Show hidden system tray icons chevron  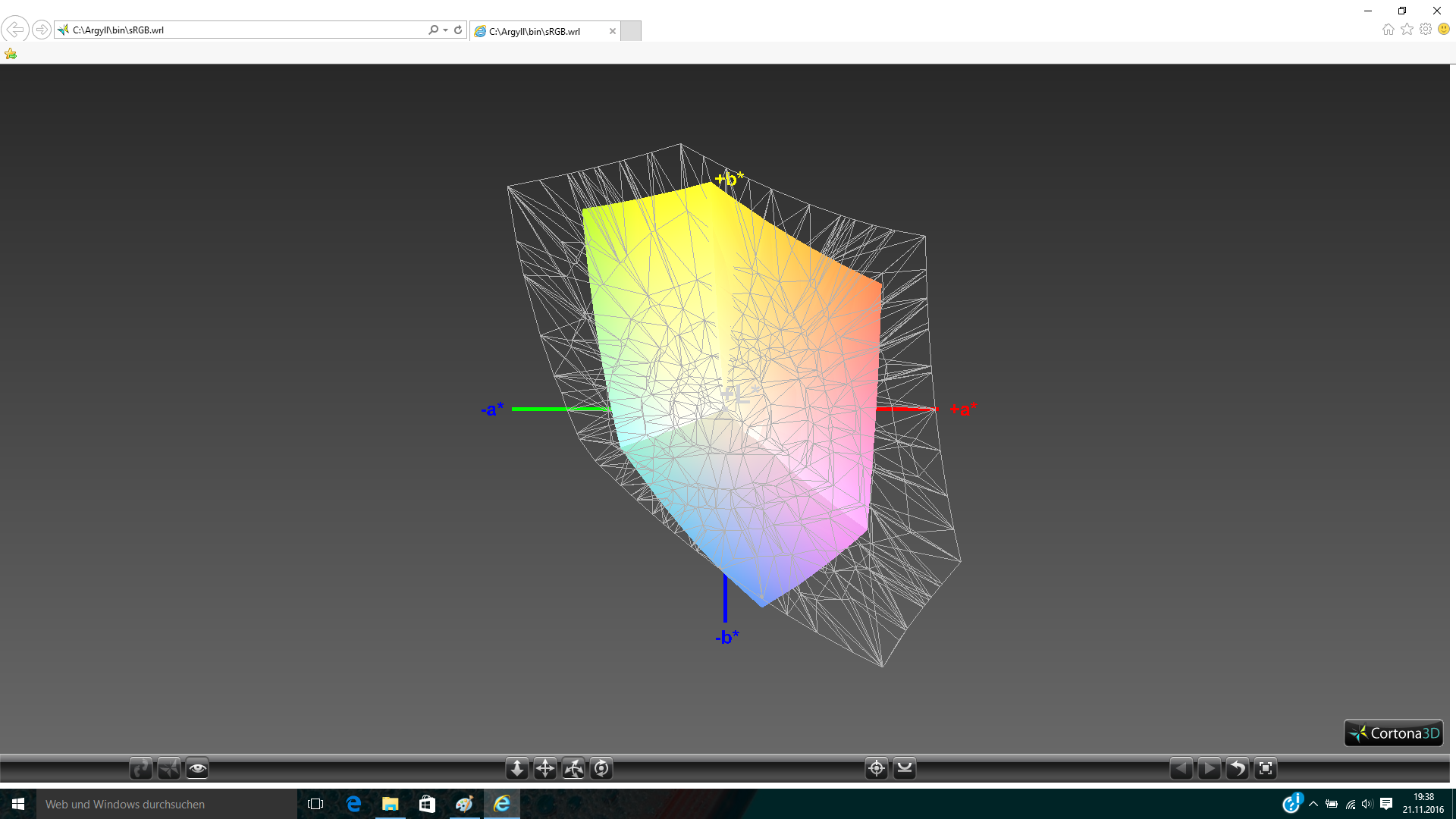click(x=1313, y=804)
